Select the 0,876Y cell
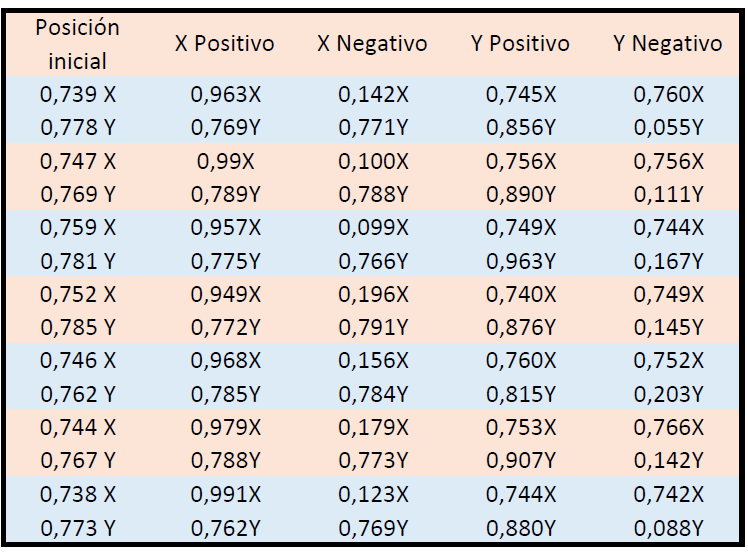 click(521, 327)
